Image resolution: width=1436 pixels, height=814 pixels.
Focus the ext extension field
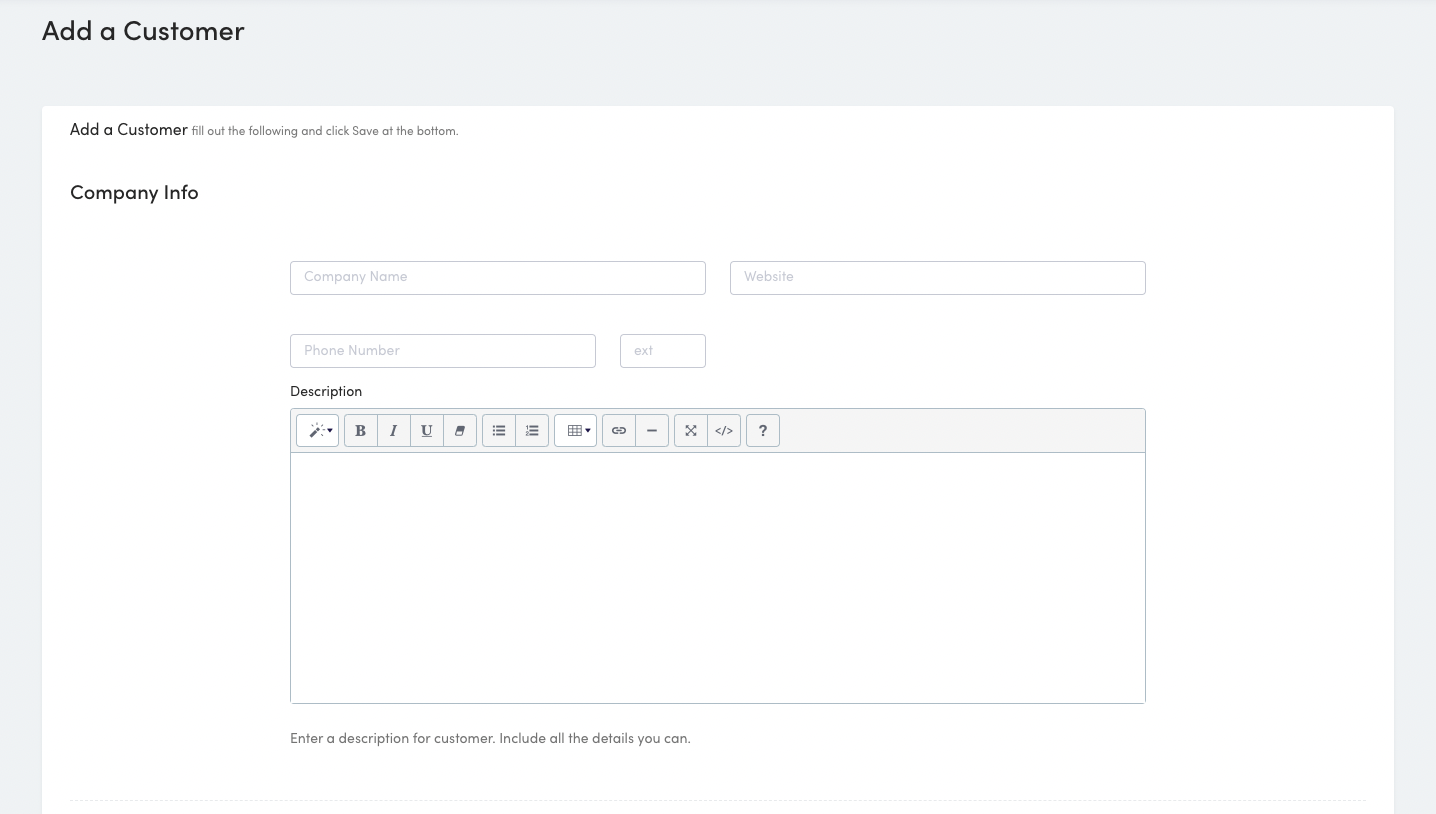[663, 351]
